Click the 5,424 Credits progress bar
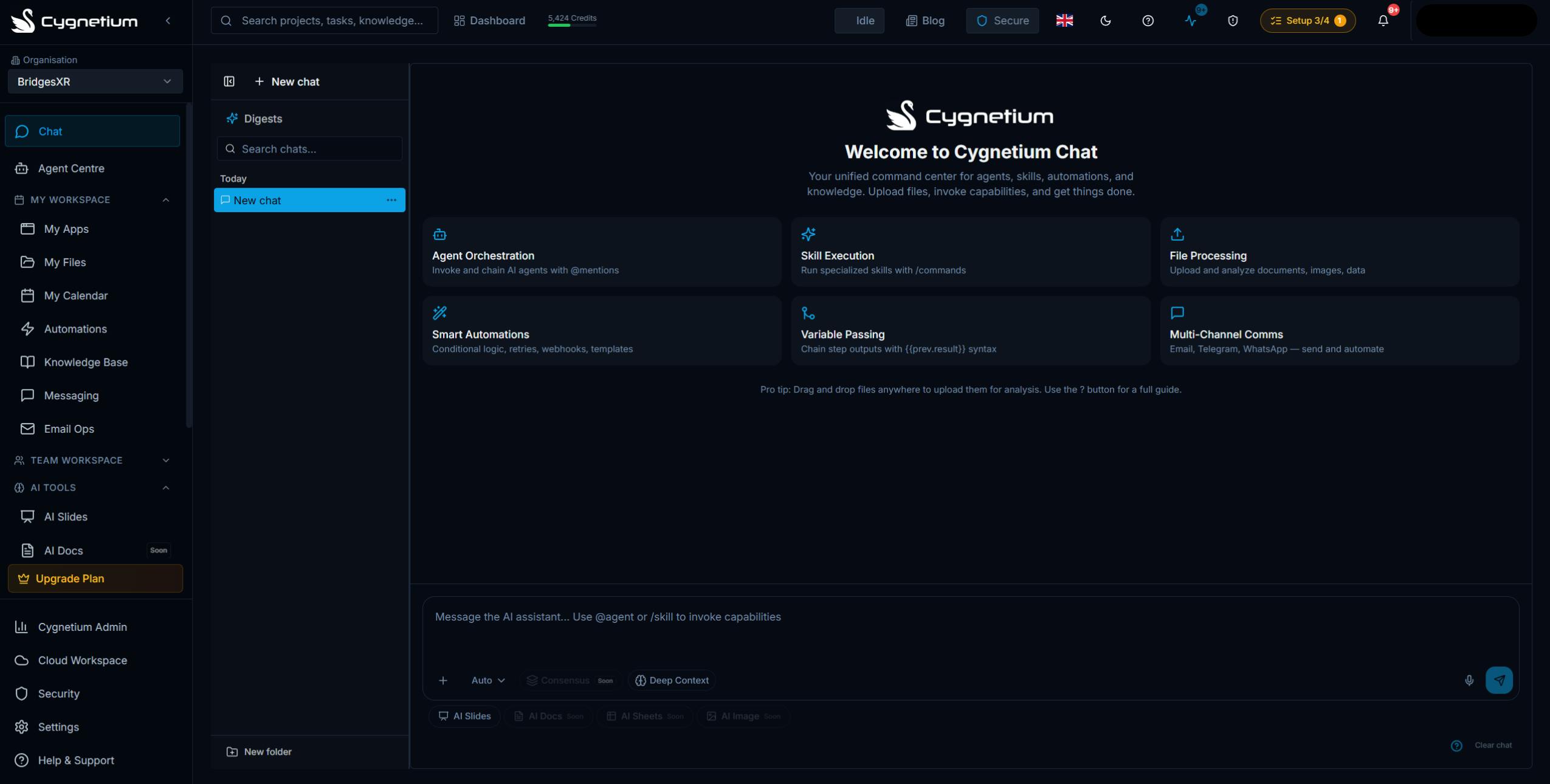 (572, 26)
